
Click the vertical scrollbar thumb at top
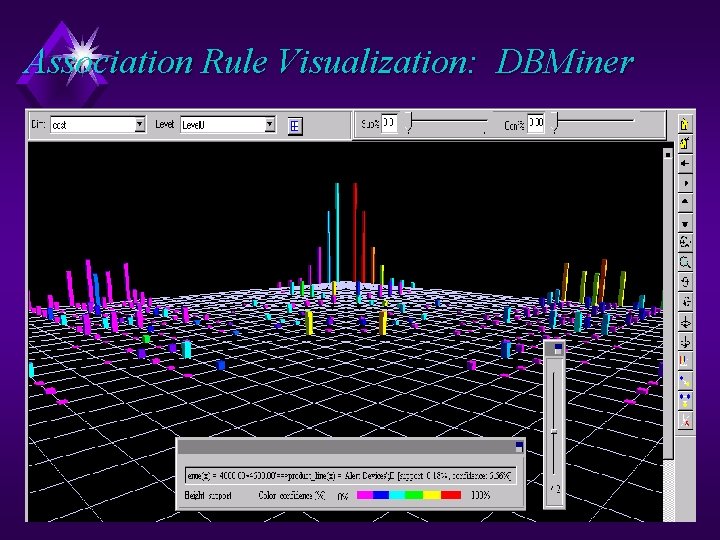pos(668,155)
